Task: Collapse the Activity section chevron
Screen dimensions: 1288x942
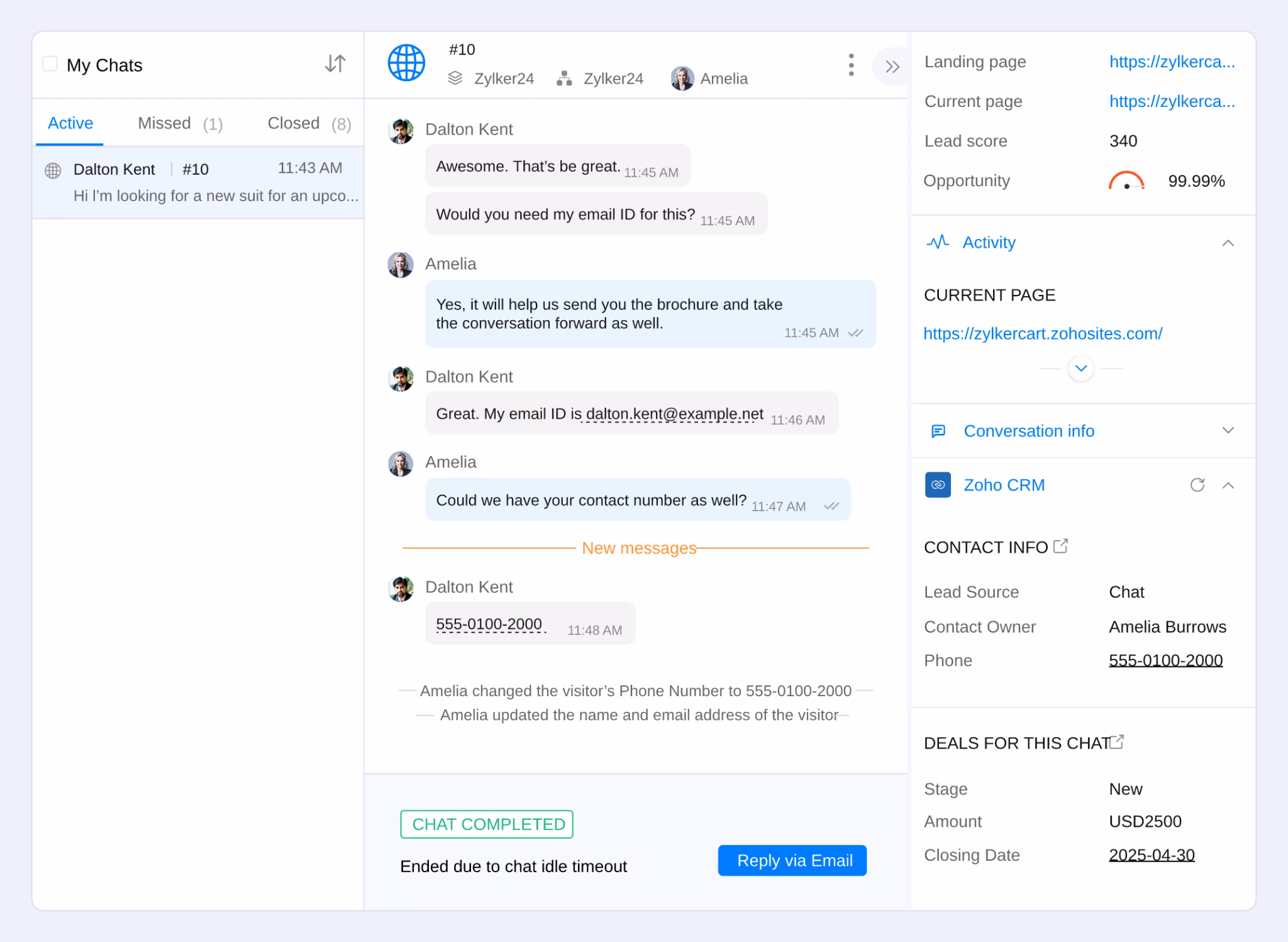Action: click(x=1228, y=243)
